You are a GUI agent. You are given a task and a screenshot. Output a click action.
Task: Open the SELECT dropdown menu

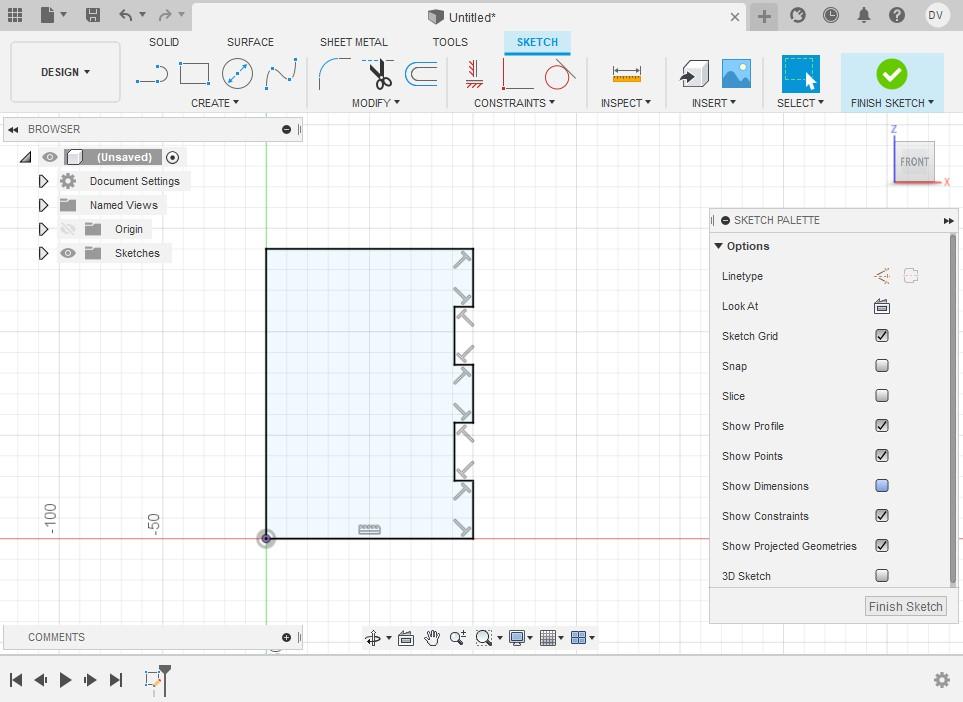[800, 103]
